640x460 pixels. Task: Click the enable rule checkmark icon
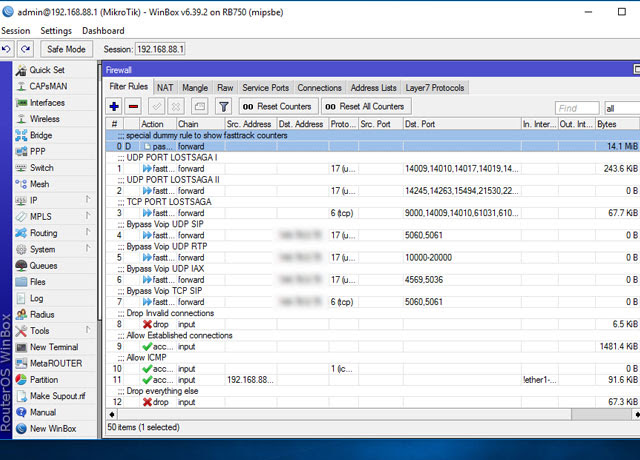(157, 107)
